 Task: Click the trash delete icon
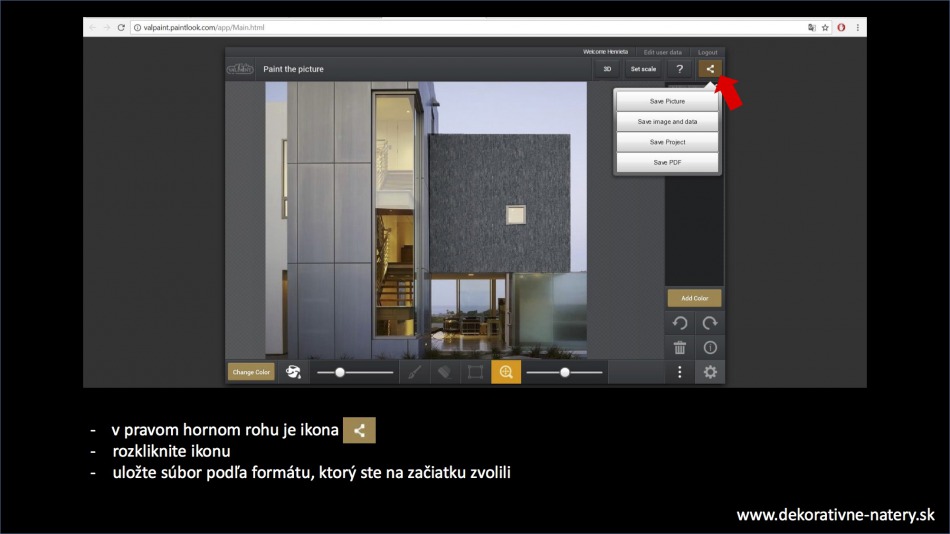pos(680,348)
